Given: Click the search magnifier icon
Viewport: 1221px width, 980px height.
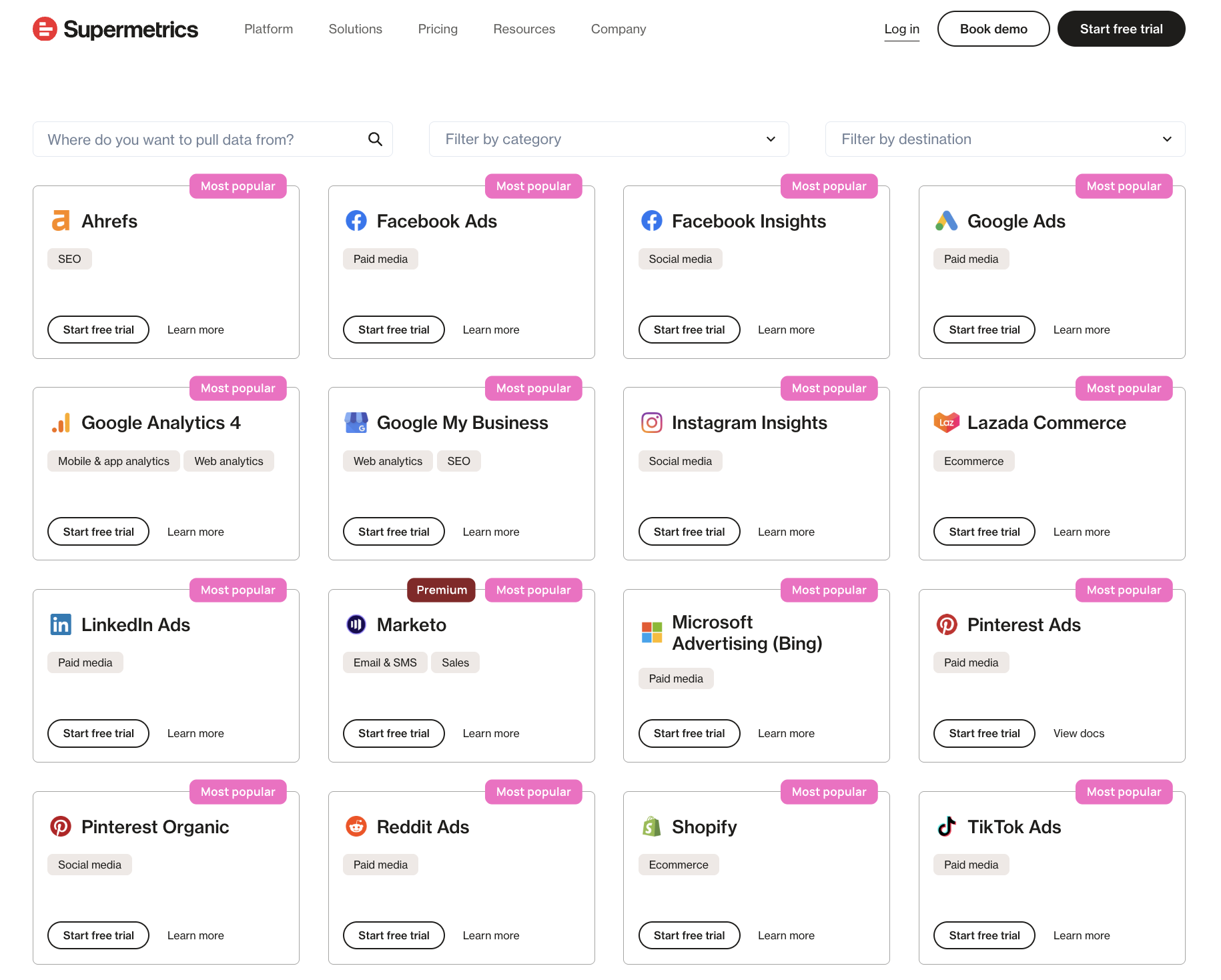Looking at the screenshot, I should (375, 139).
